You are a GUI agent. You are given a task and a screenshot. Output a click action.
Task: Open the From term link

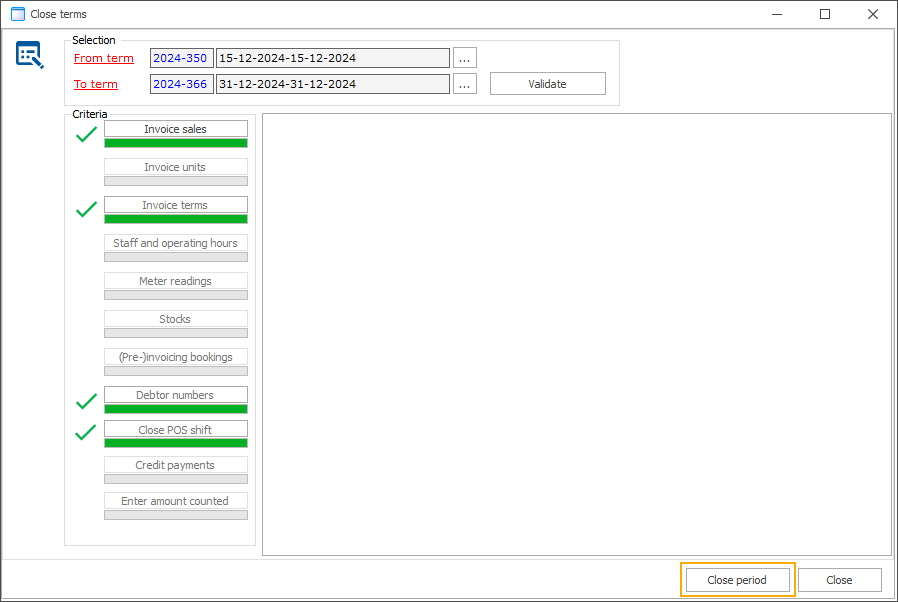[103, 58]
